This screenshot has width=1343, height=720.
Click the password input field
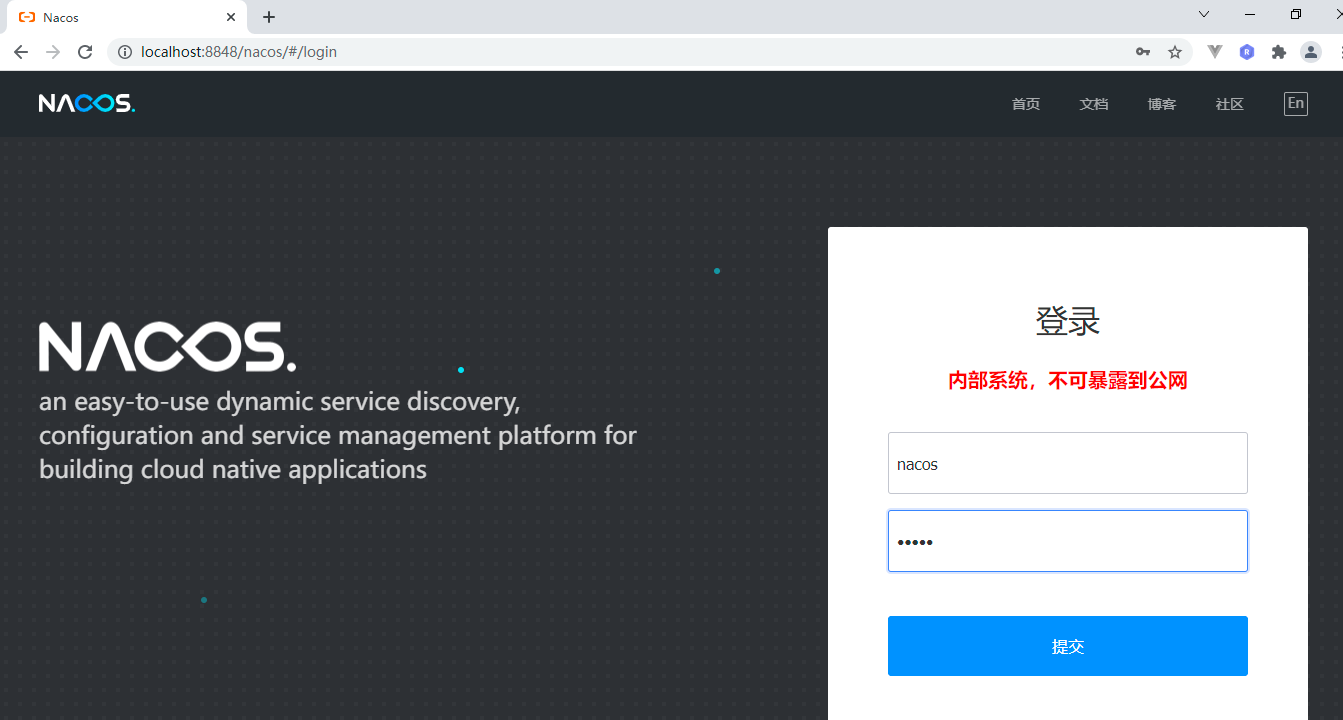(x=1068, y=541)
